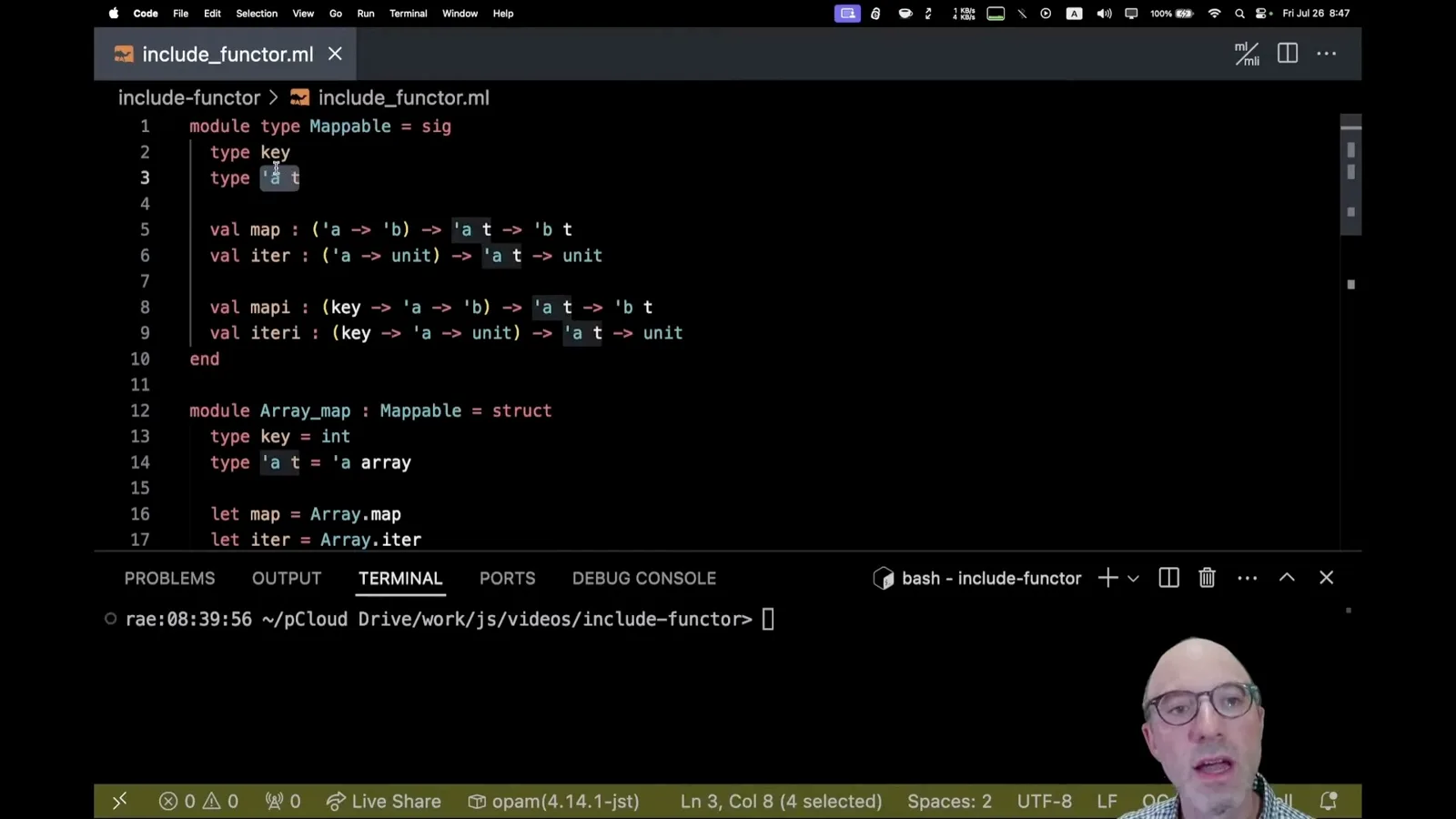Maximize the terminal panel with chevron
The width and height of the screenshot is (1456, 819).
click(x=1287, y=578)
